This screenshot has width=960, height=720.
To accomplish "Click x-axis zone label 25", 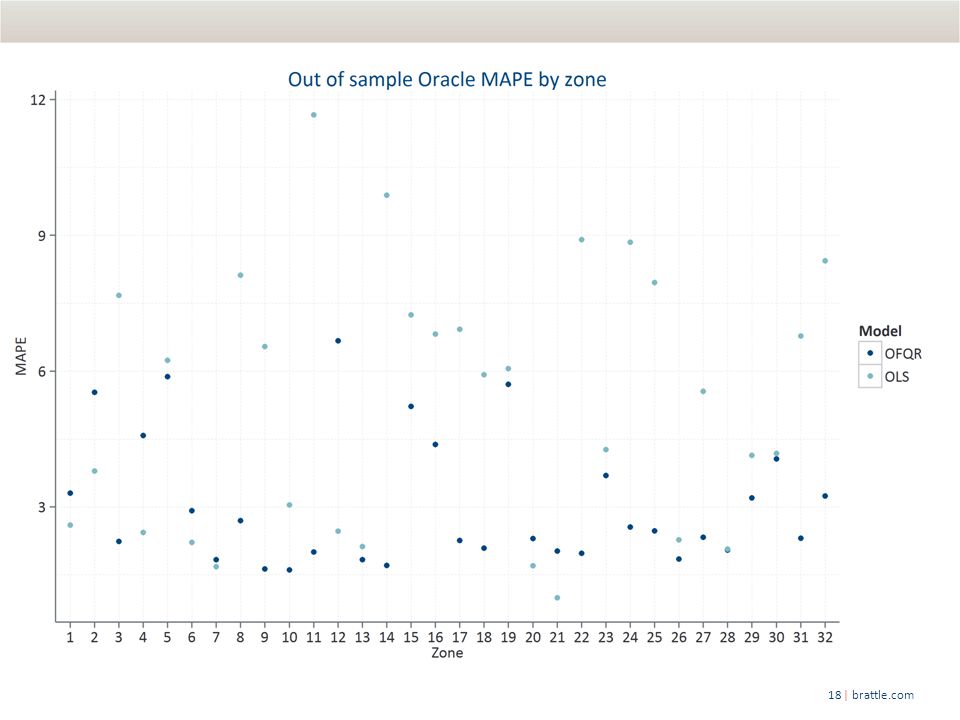I will click(654, 637).
